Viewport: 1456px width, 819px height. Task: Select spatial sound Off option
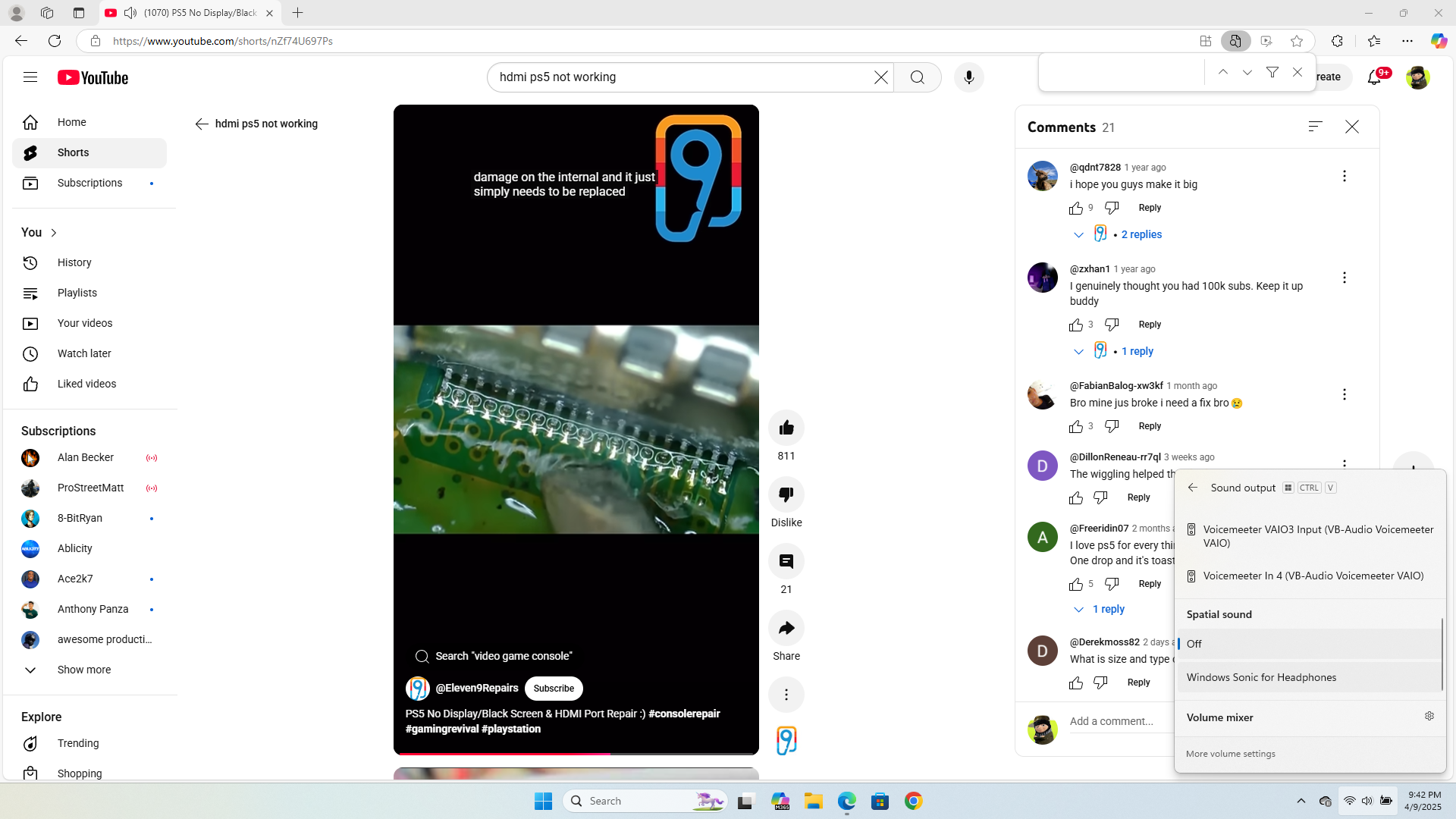[1309, 644]
